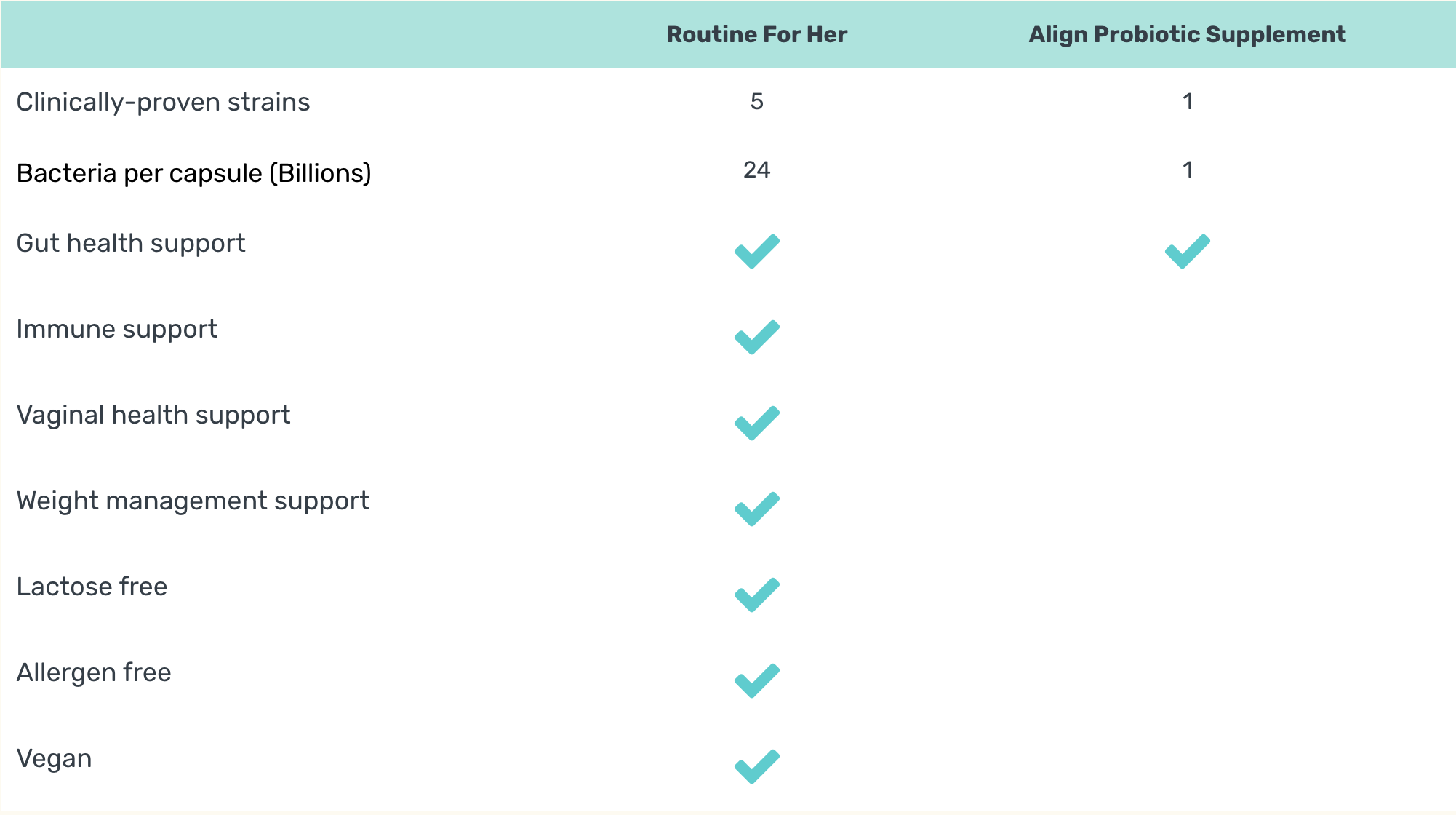Click the Vaginal health support checkmark
The image size is (1456, 815).
click(756, 423)
